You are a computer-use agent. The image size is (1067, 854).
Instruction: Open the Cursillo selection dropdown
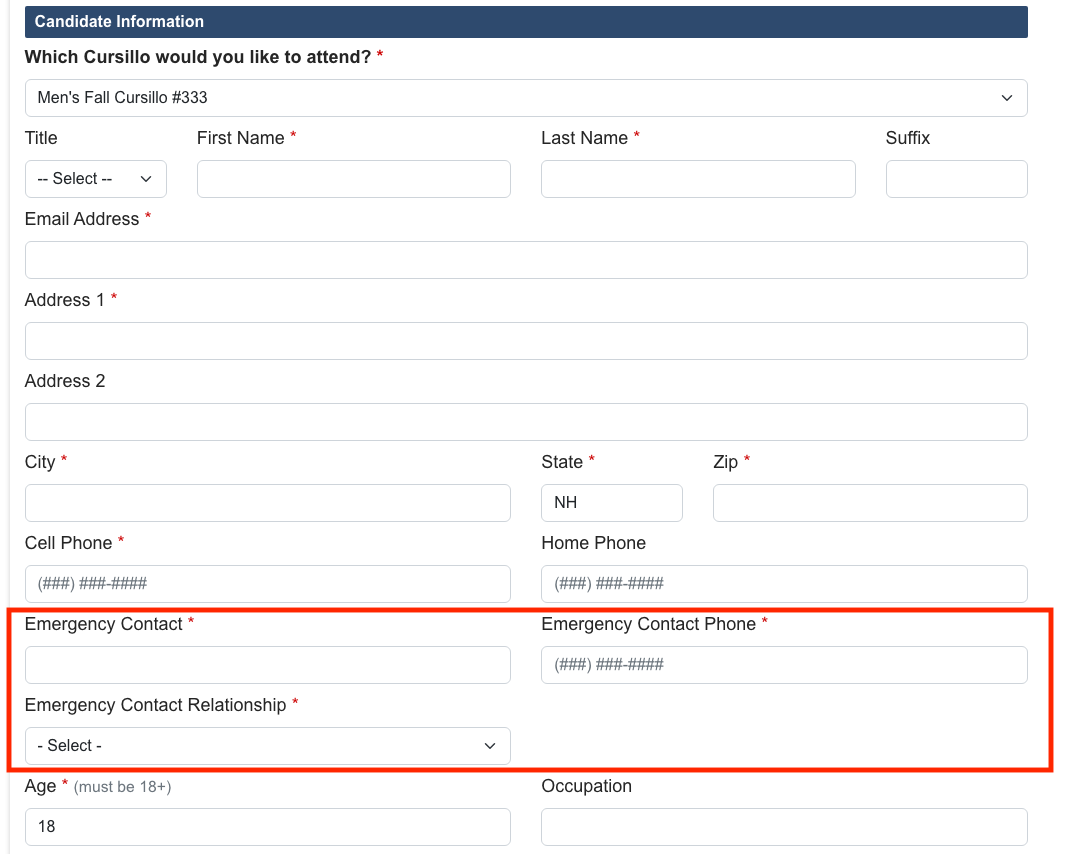click(526, 98)
